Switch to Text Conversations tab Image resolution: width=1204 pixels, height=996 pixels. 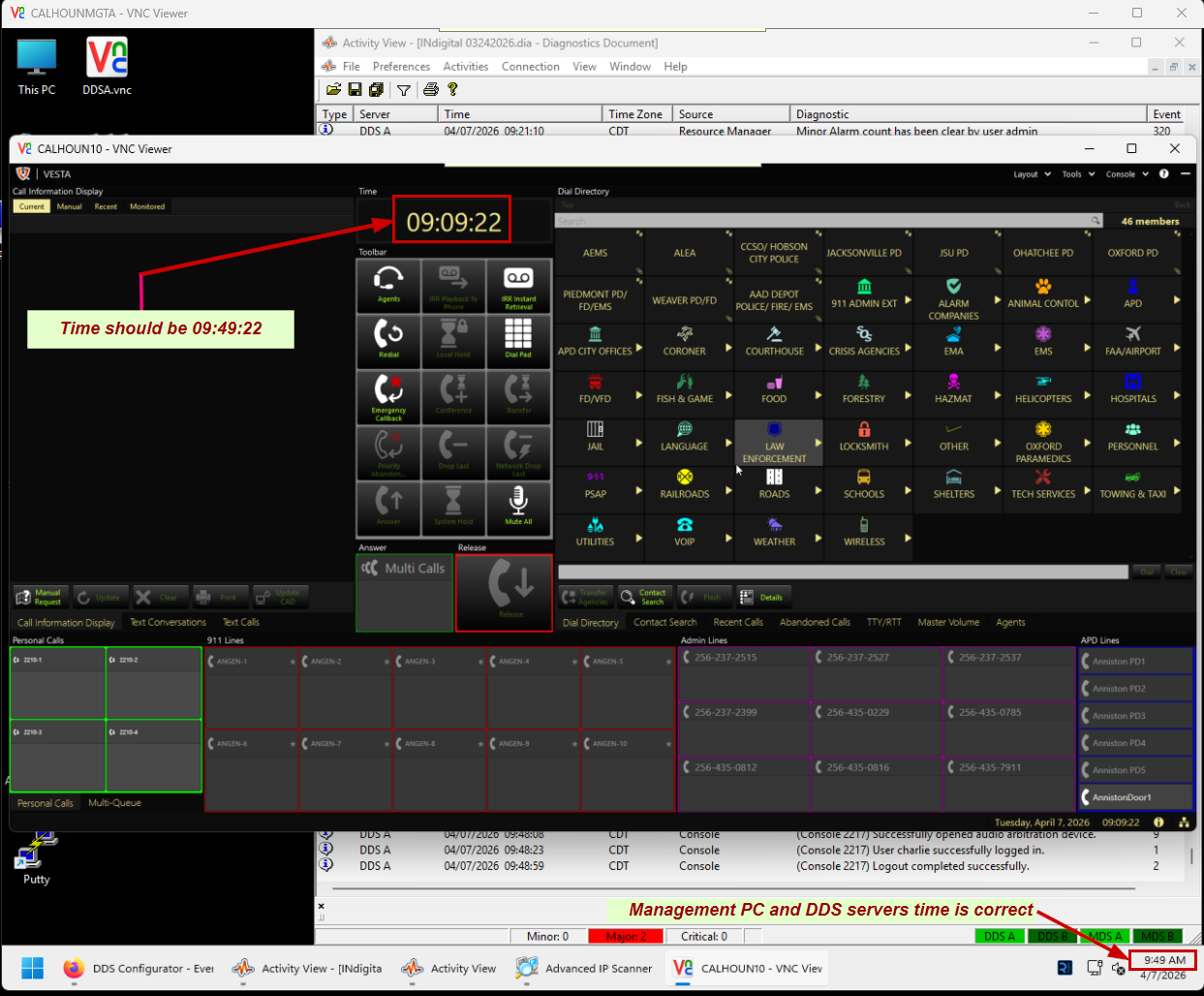click(168, 622)
